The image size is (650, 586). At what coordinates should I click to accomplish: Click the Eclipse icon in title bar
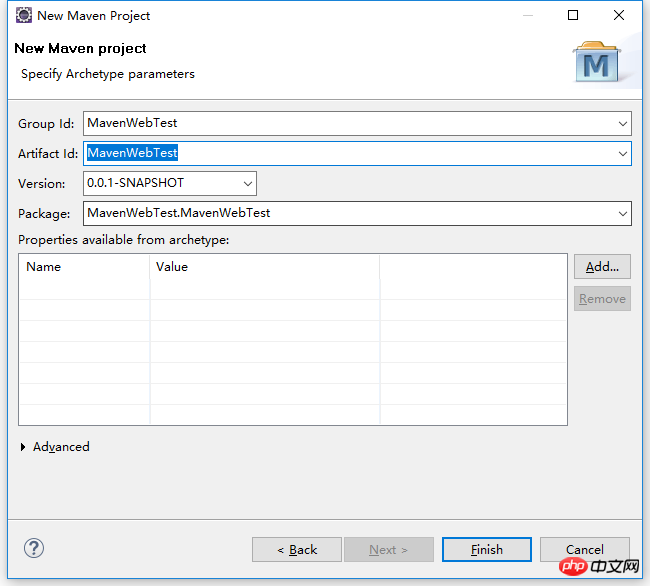tap(24, 15)
